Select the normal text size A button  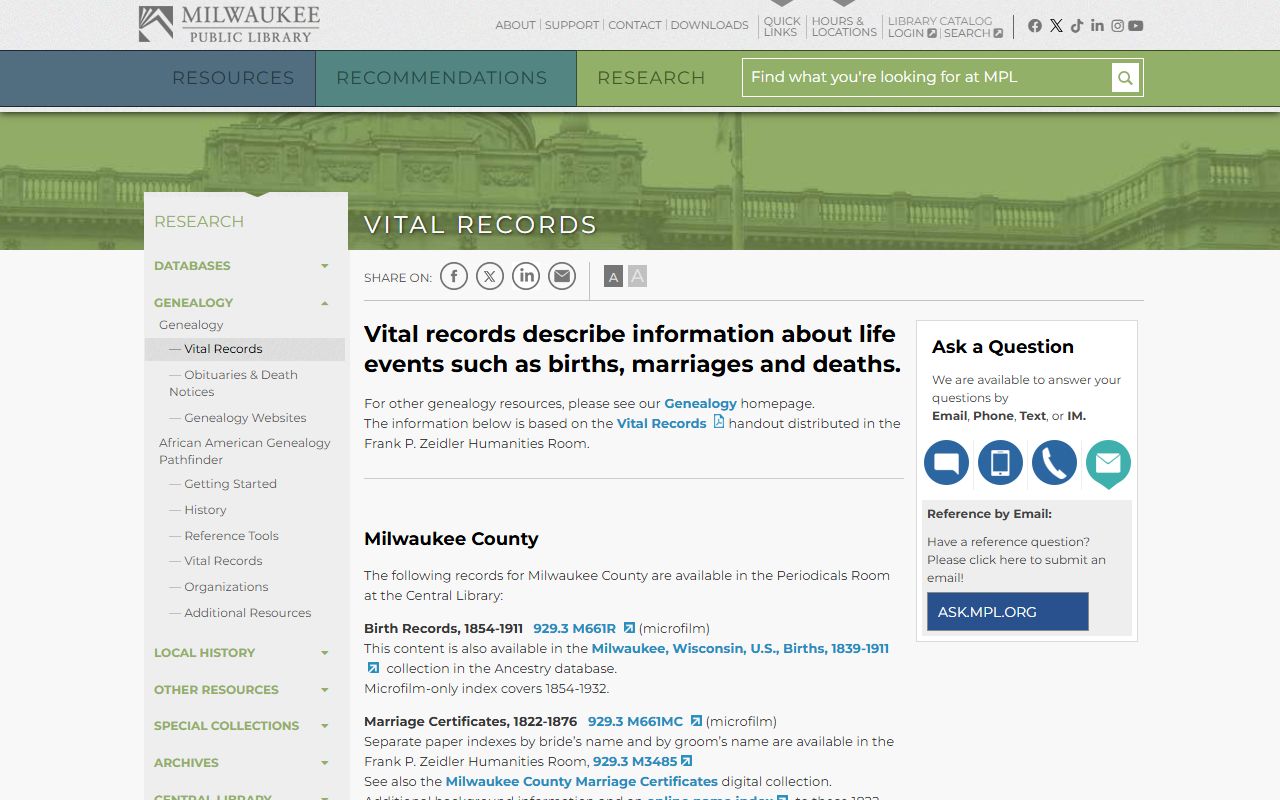pos(614,276)
